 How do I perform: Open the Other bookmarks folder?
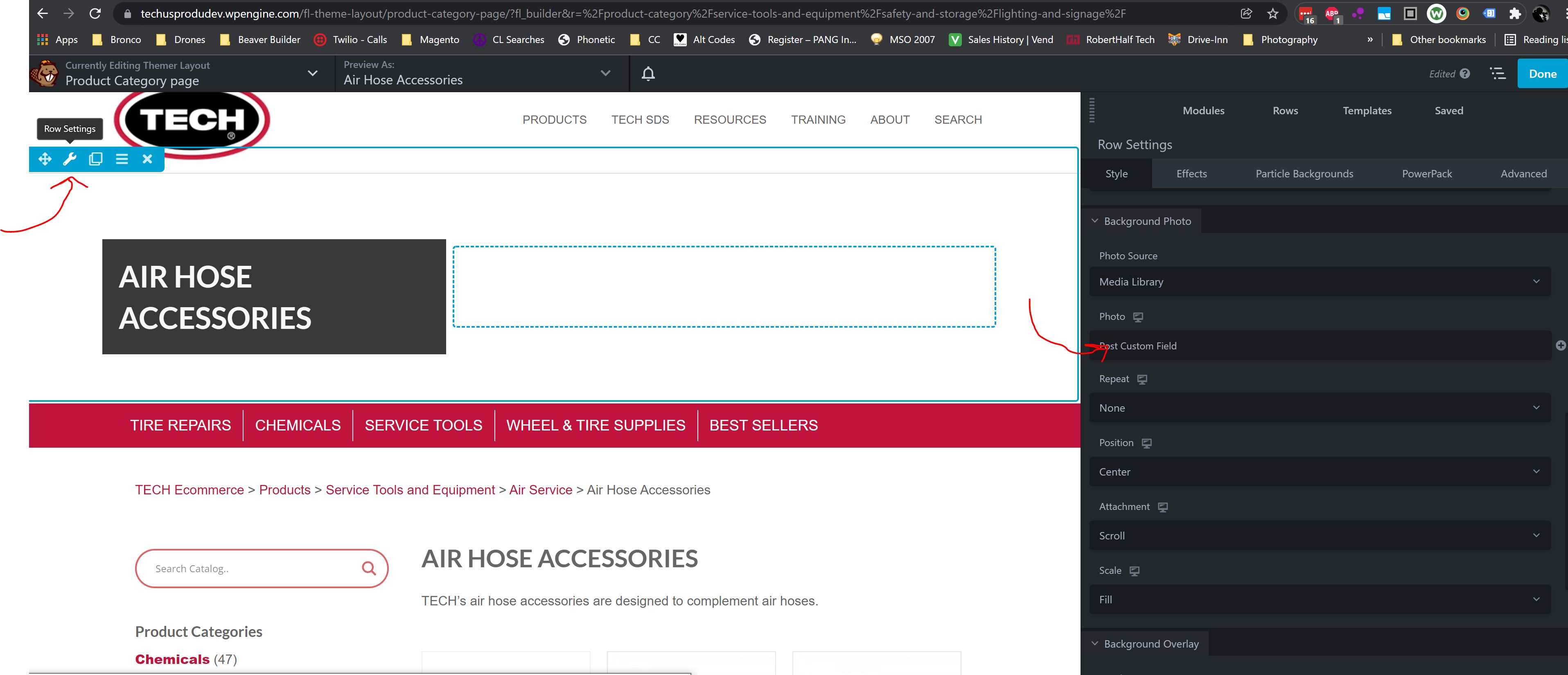(1439, 40)
